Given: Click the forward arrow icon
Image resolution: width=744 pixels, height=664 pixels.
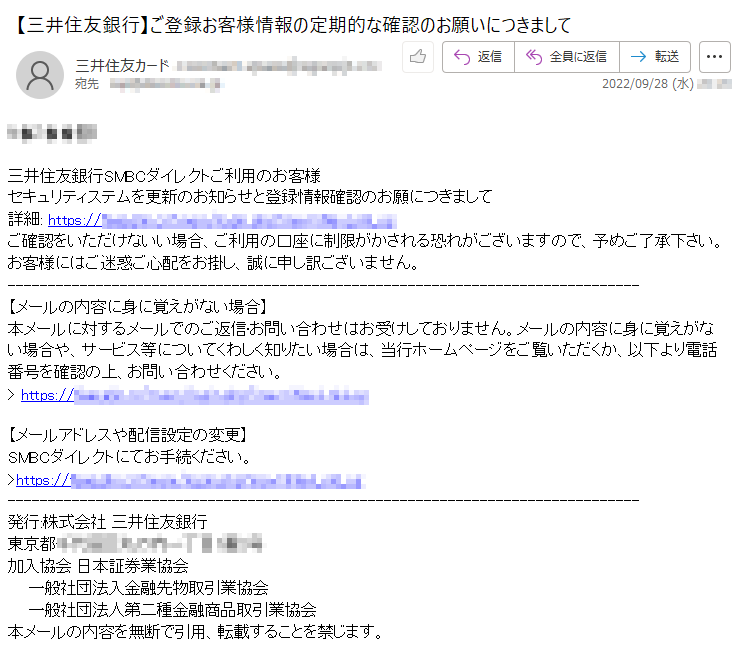Looking at the screenshot, I should [638, 57].
